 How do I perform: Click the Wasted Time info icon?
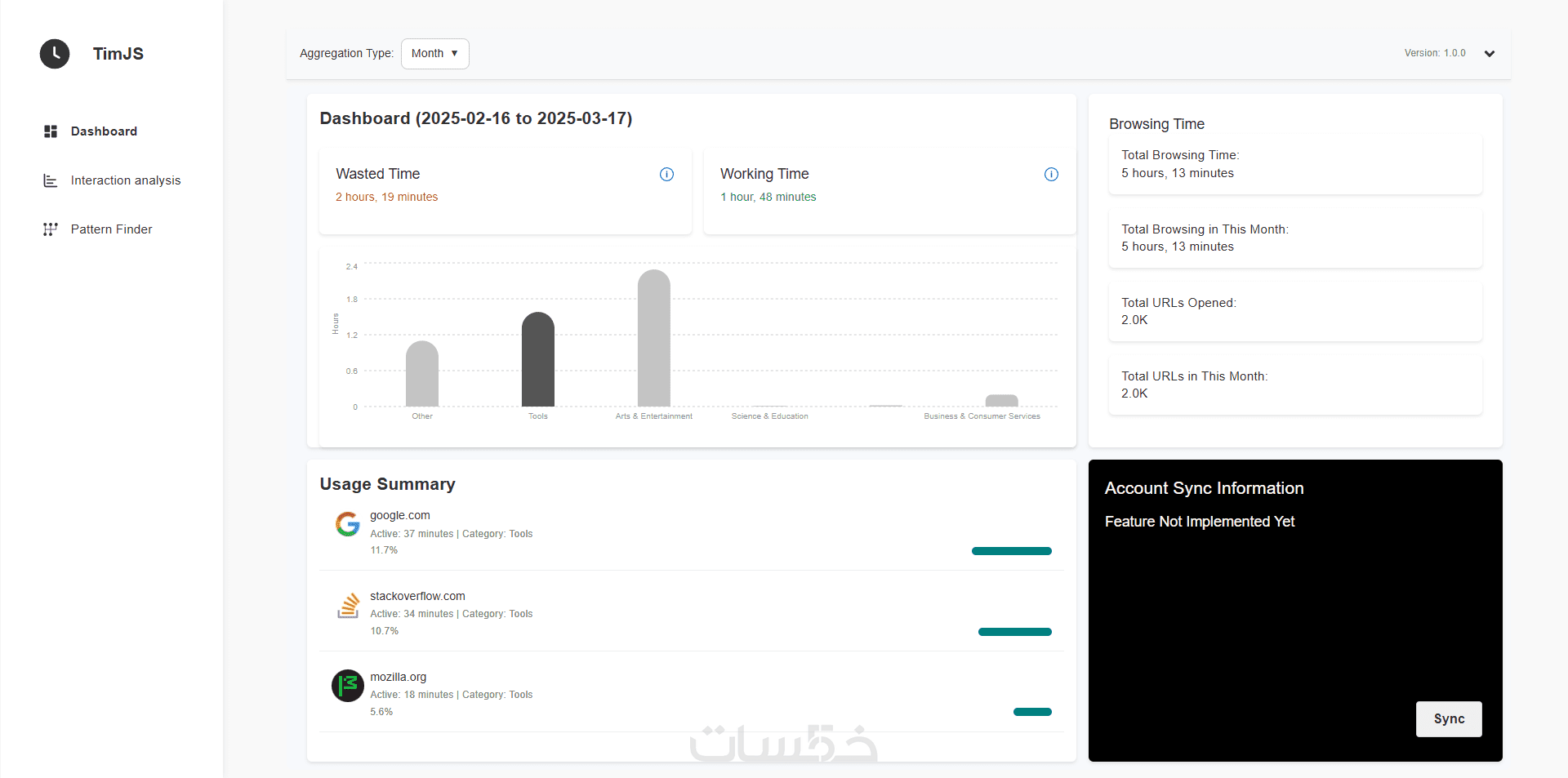click(x=666, y=174)
